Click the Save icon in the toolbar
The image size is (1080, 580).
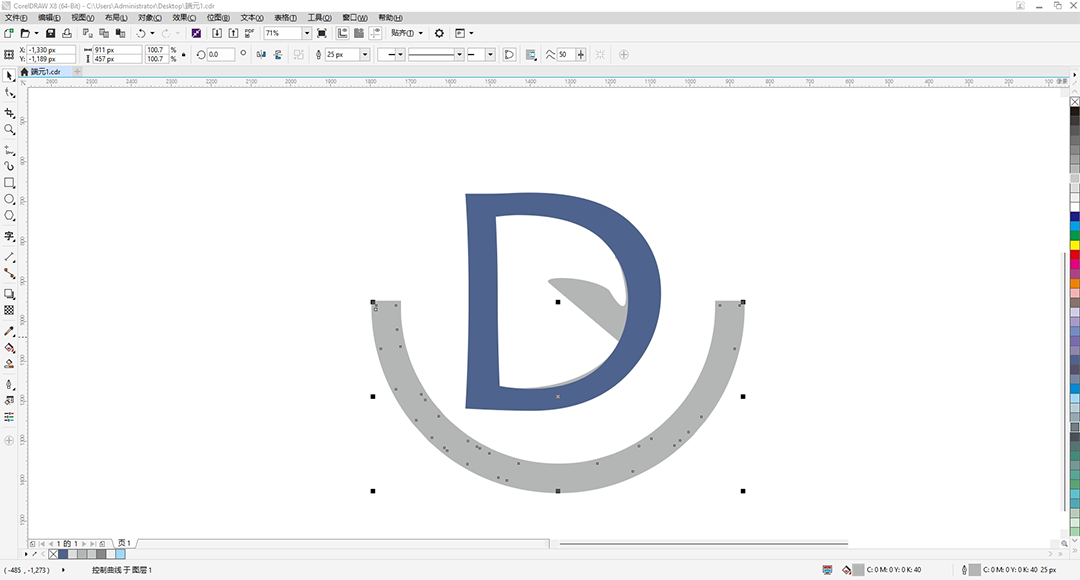[51, 33]
